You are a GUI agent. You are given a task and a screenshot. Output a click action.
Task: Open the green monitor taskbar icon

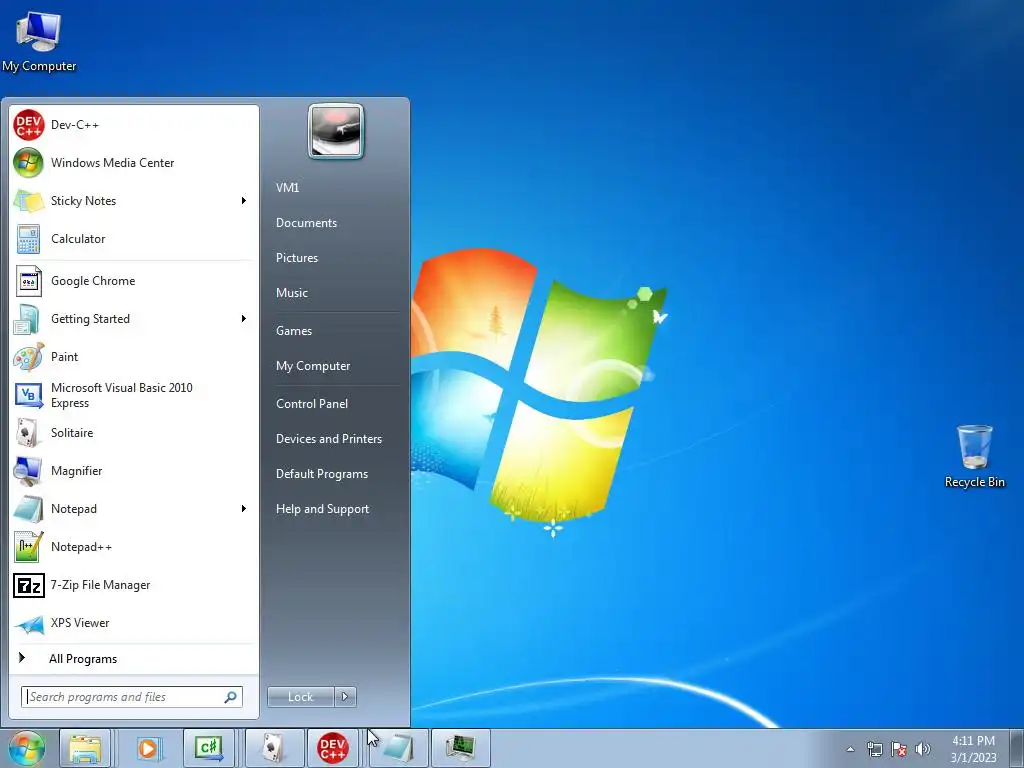(x=460, y=748)
